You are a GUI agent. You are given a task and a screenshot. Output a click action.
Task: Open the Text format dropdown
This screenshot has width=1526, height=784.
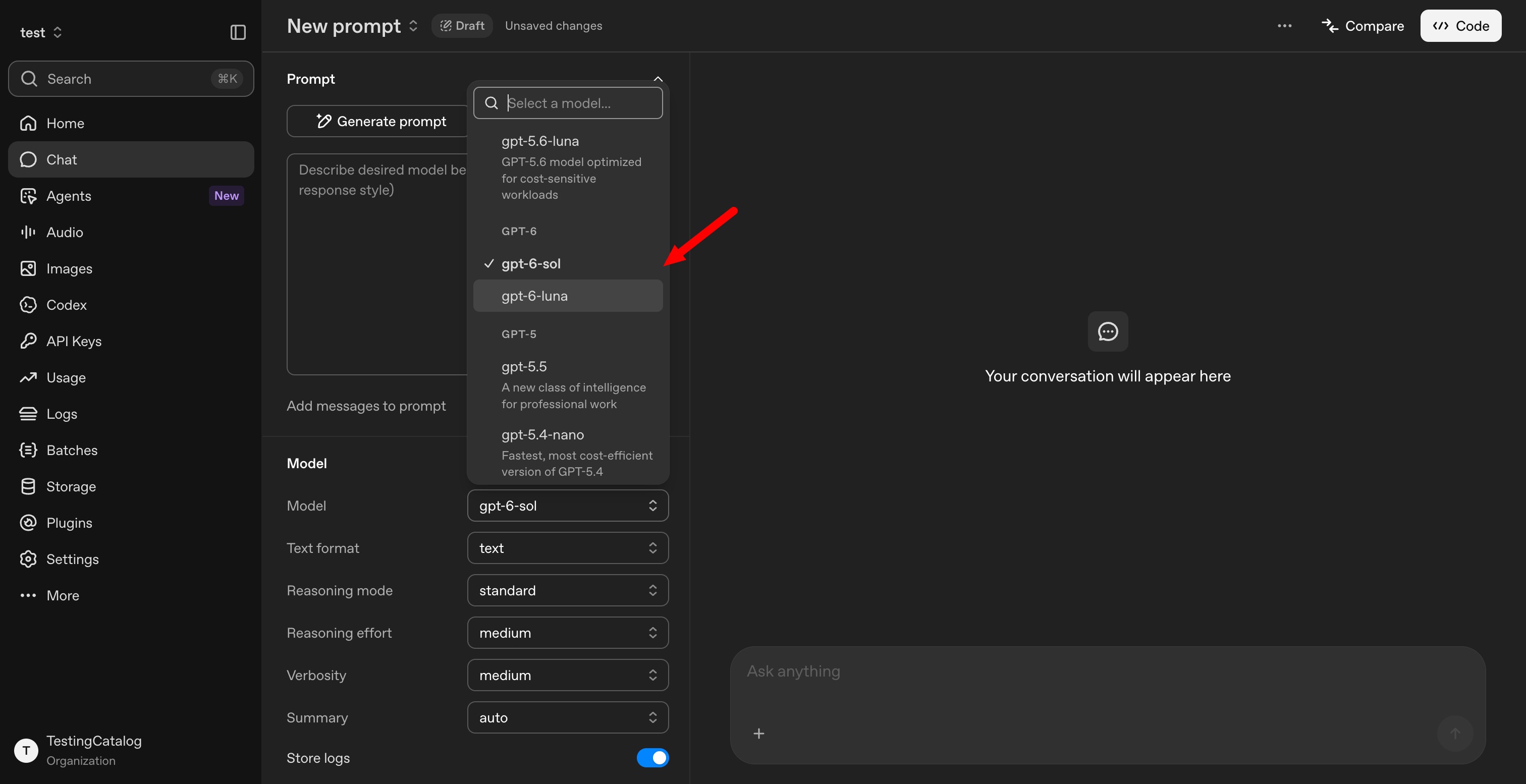tap(568, 548)
